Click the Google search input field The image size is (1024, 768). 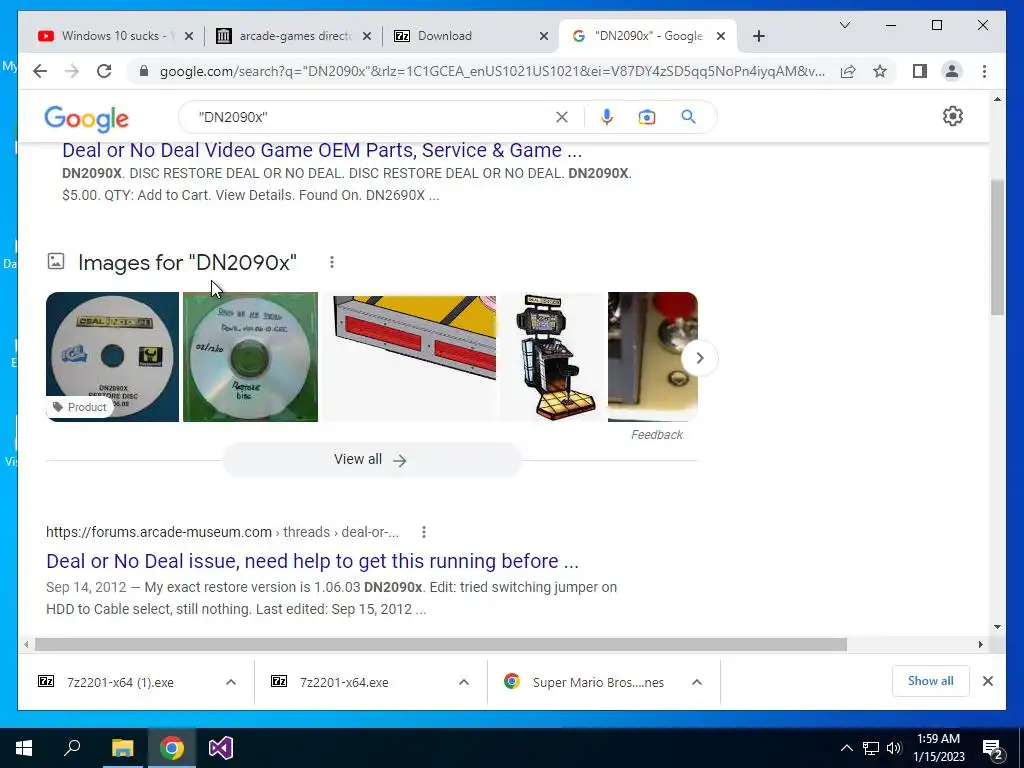point(372,117)
